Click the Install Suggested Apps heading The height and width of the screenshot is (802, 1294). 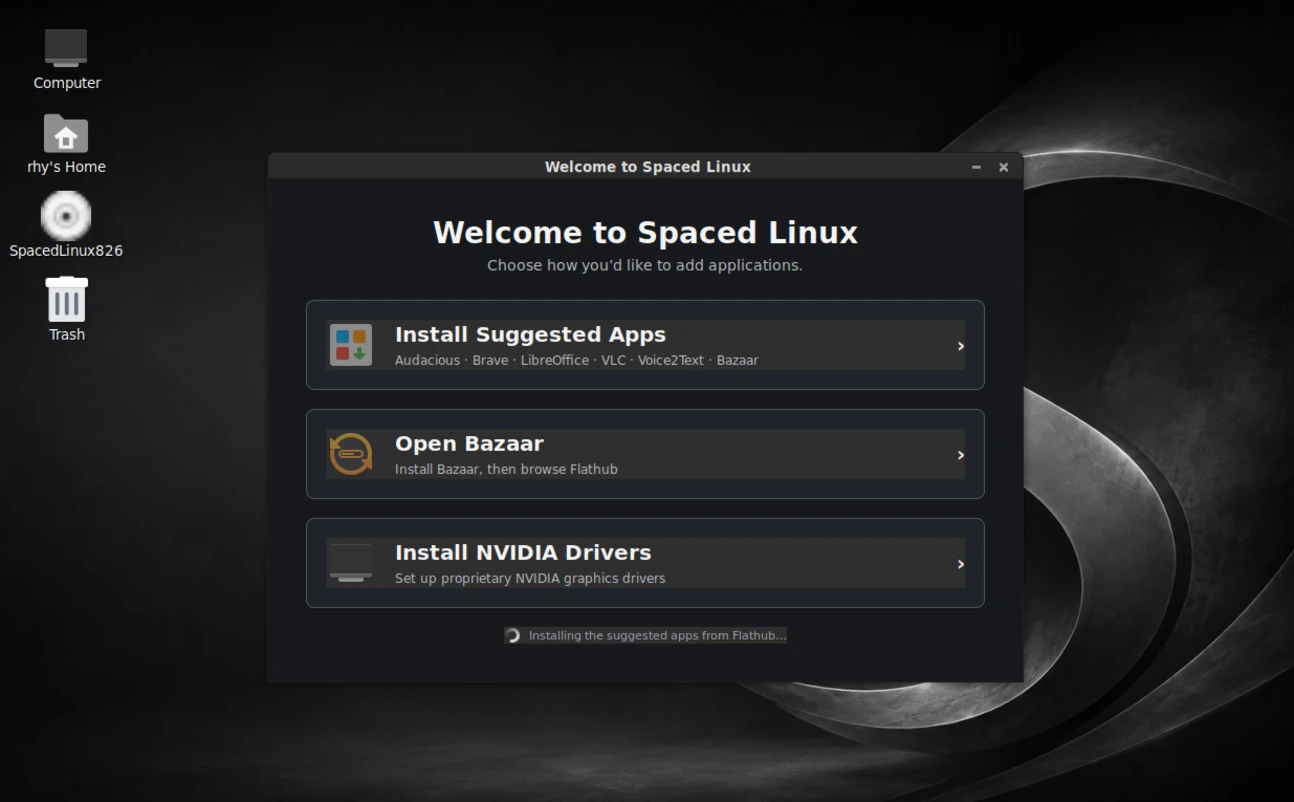530,334
